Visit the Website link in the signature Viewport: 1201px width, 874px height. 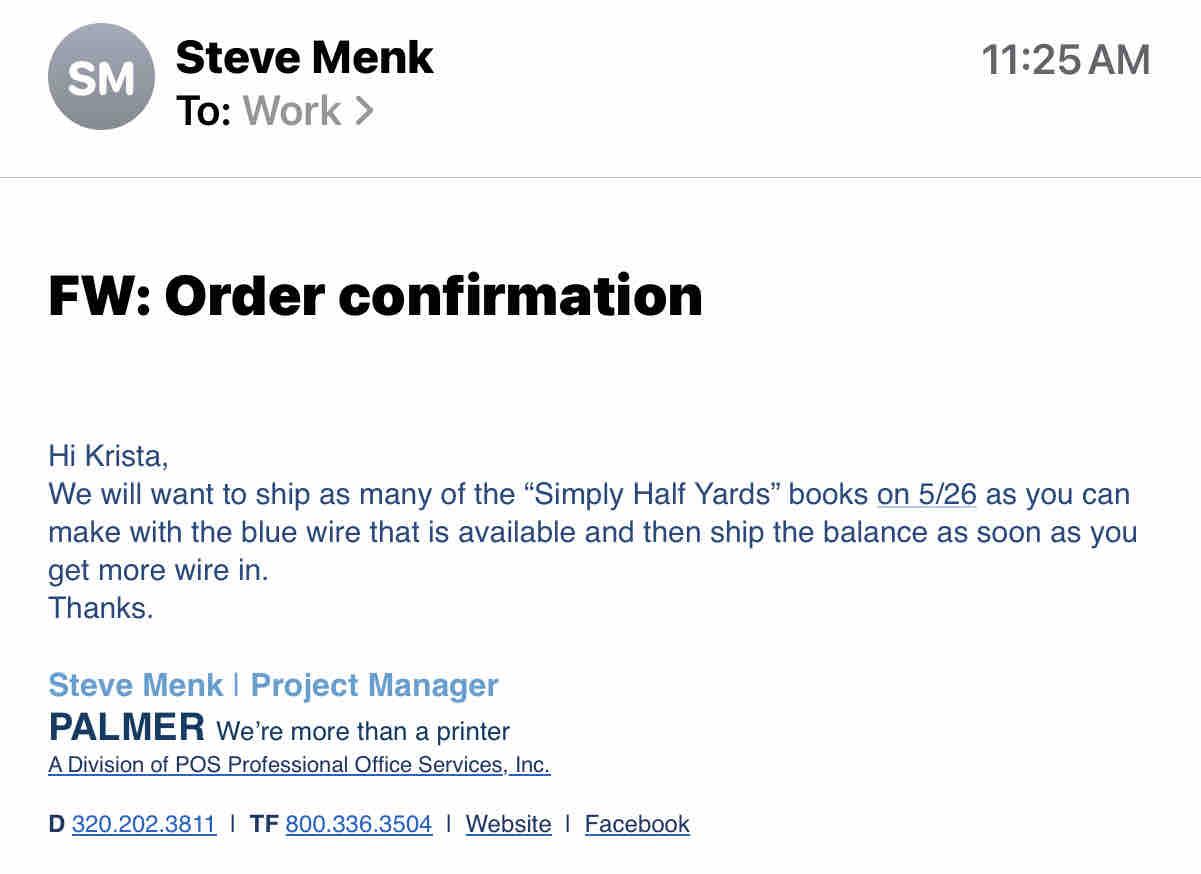(508, 824)
